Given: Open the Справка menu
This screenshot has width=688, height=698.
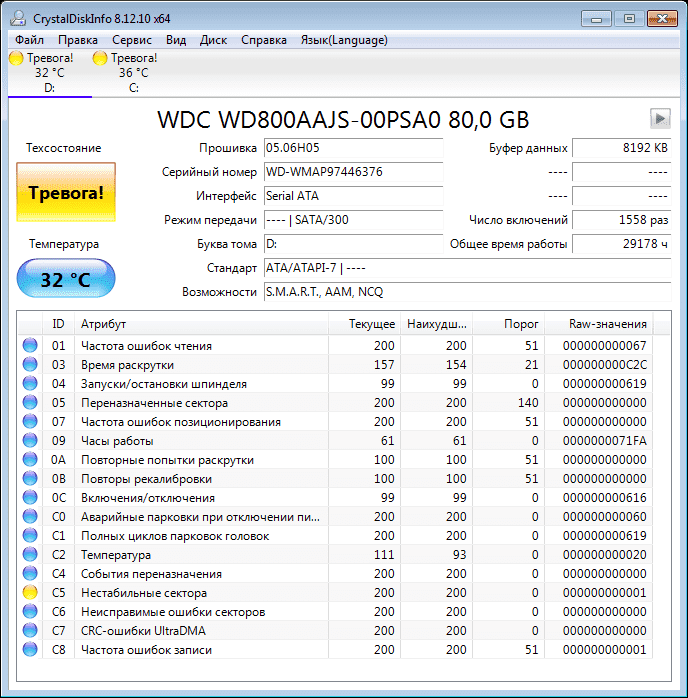Looking at the screenshot, I should click(264, 40).
